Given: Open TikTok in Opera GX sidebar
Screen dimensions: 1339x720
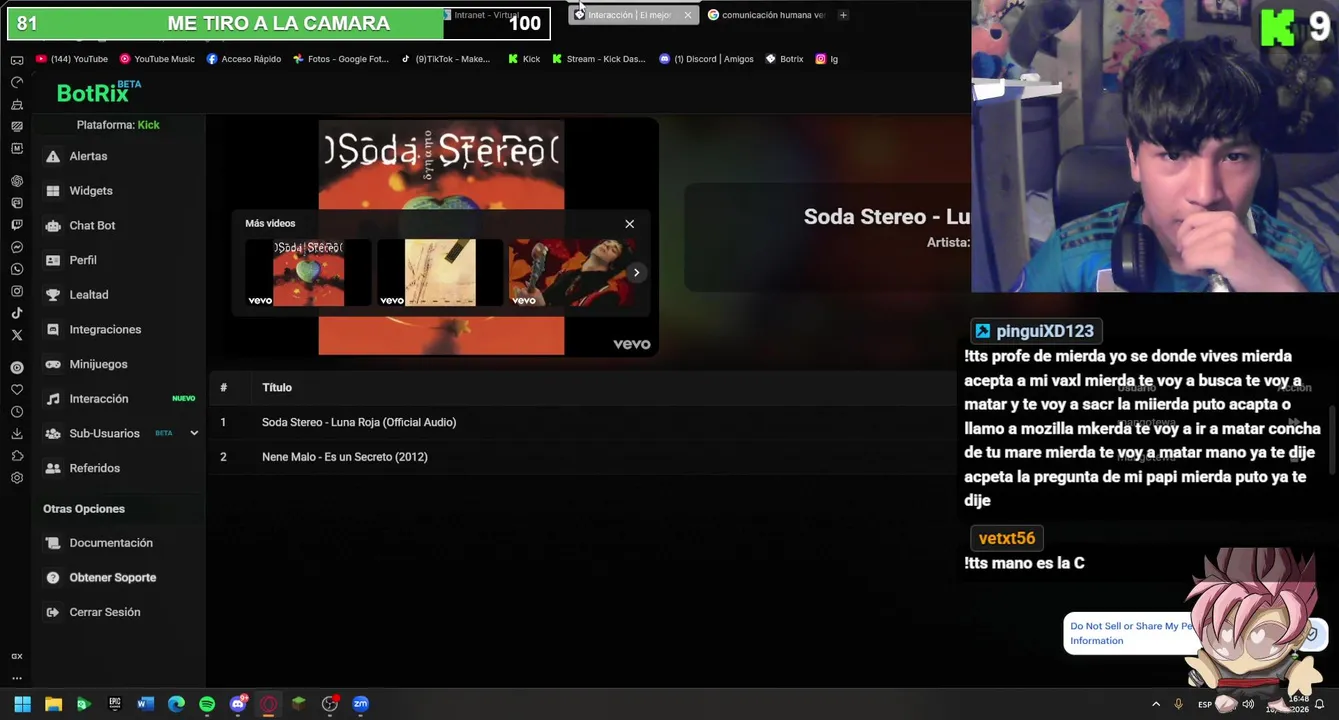Looking at the screenshot, I should tap(17, 313).
